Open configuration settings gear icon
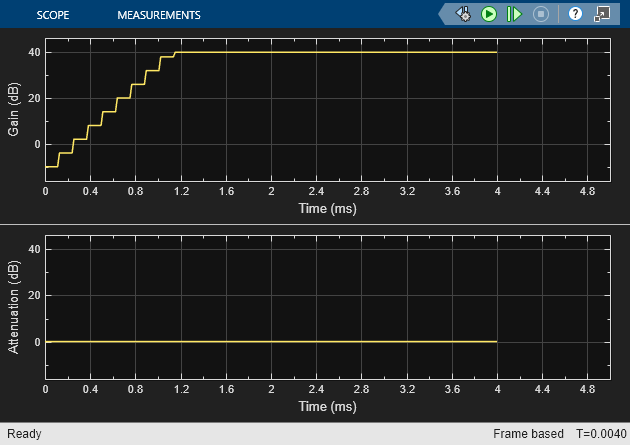This screenshot has width=630, height=445. pyautogui.click(x=463, y=14)
